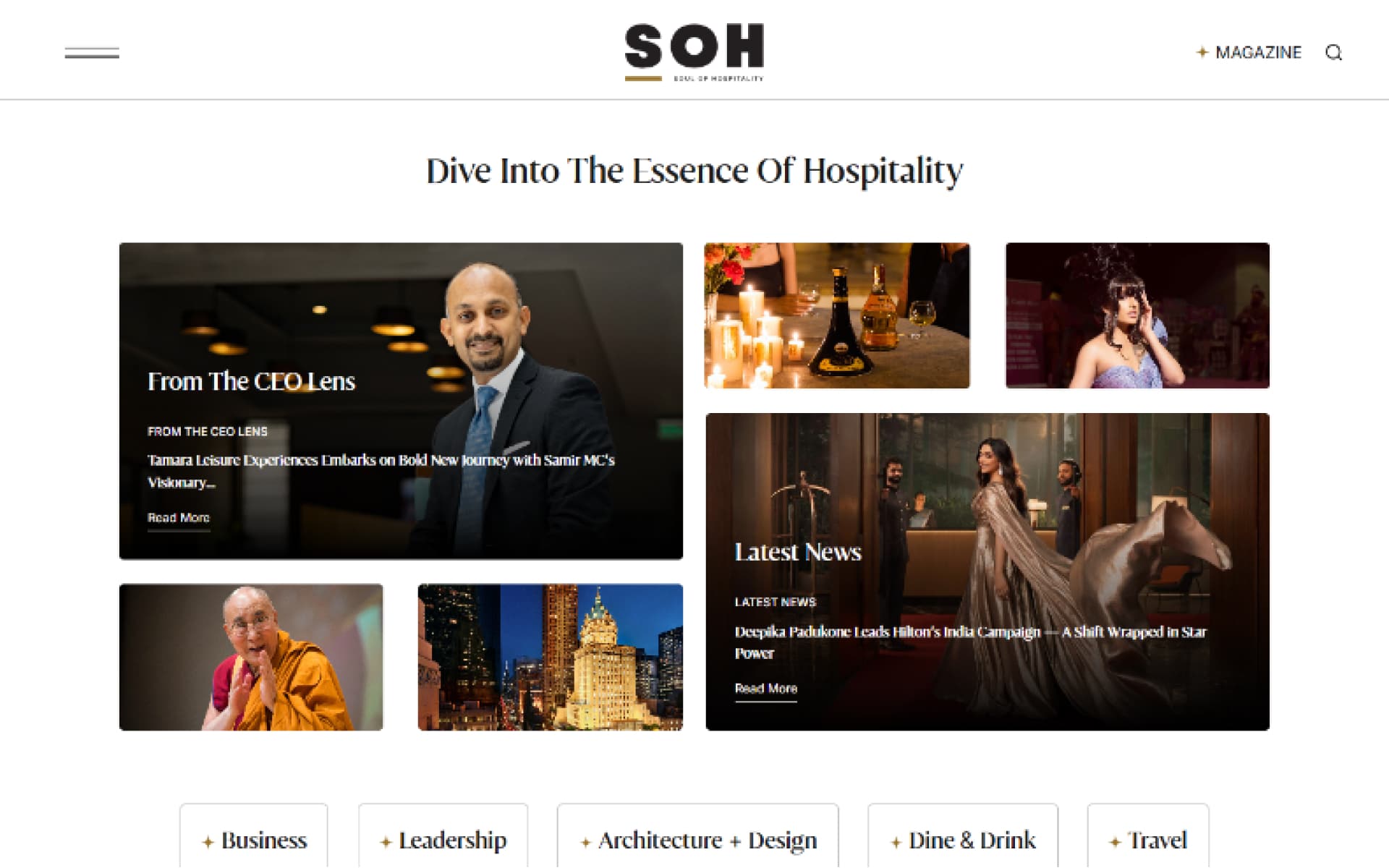Click the plus icon on Leadership

pos(386,842)
